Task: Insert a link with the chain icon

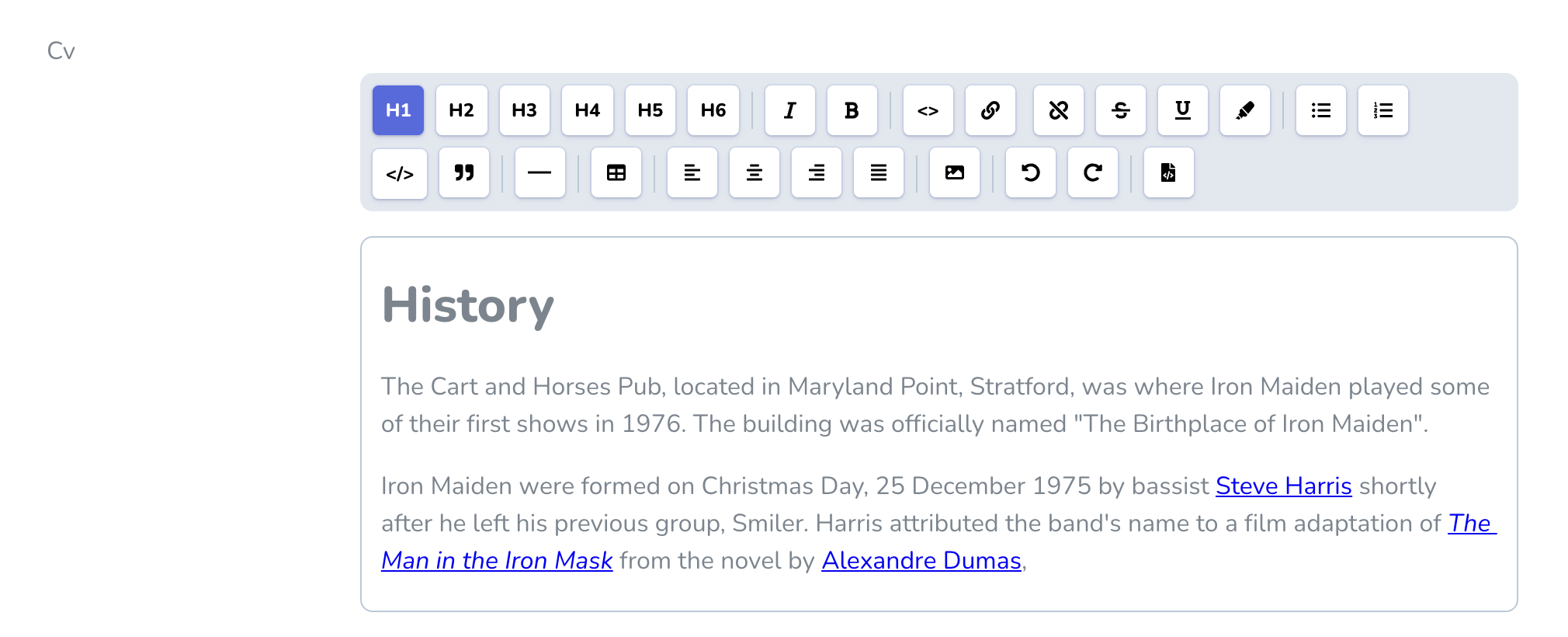Action: click(990, 110)
